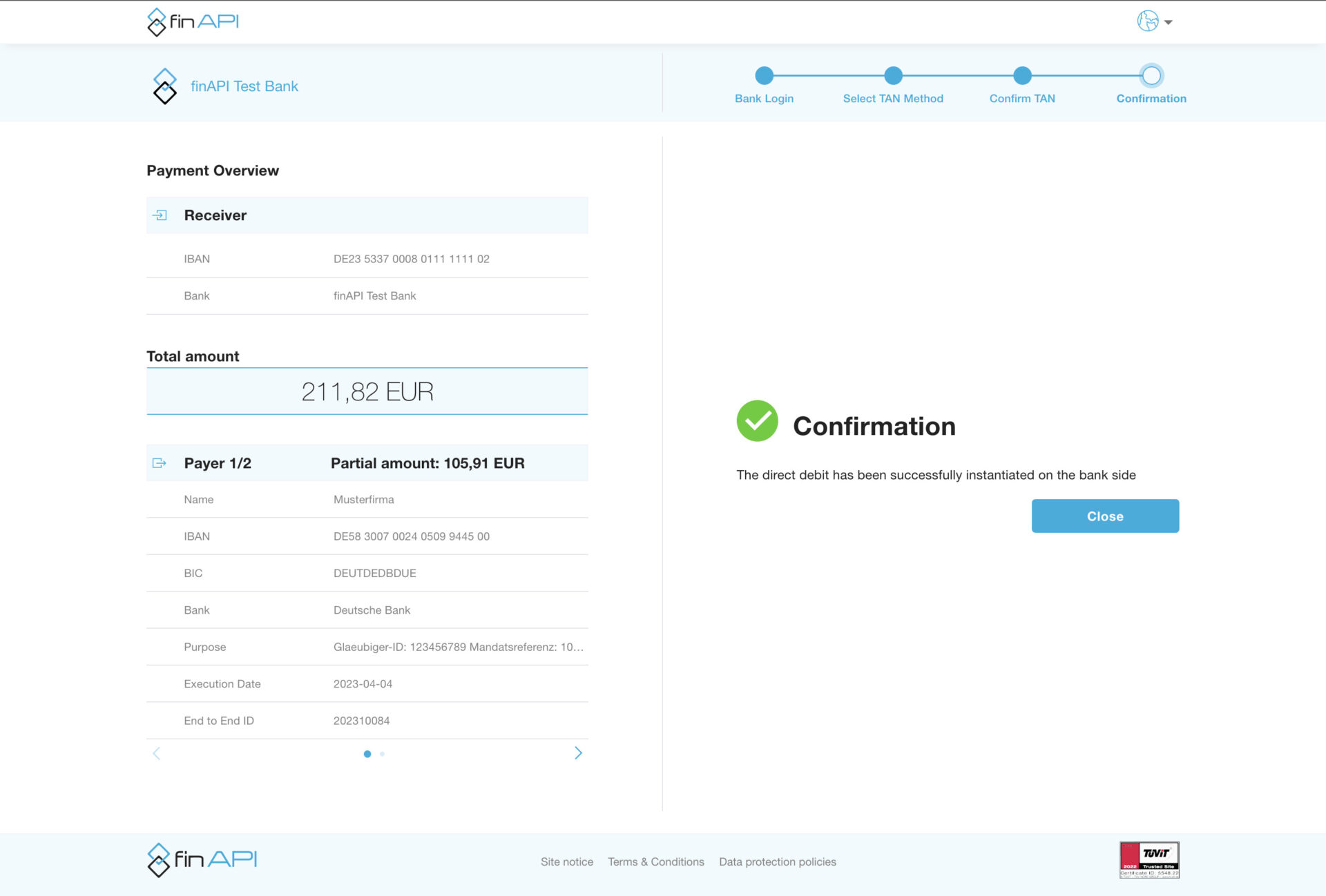Click the Receiver section arrow icon

[160, 215]
